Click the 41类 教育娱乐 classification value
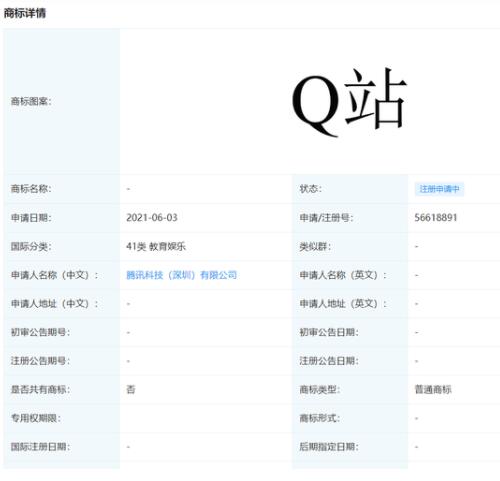Viewport: 500px width, 481px height. click(156, 247)
